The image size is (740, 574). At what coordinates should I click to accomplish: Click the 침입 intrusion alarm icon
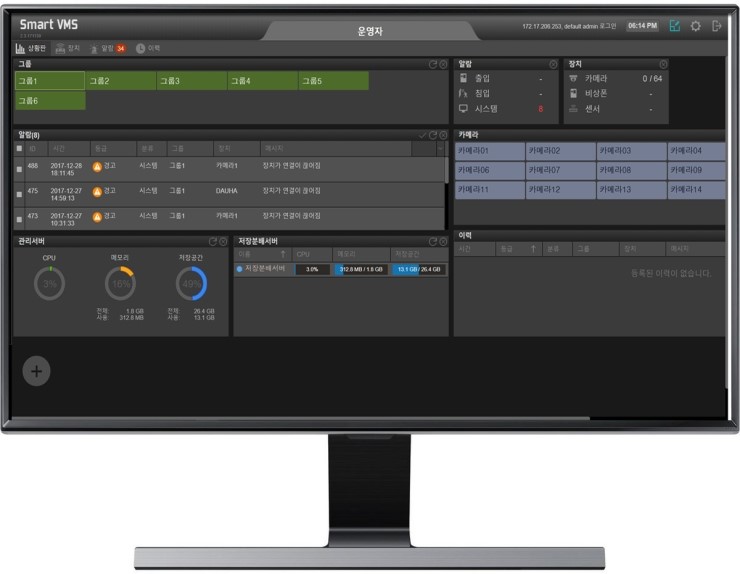pos(463,93)
